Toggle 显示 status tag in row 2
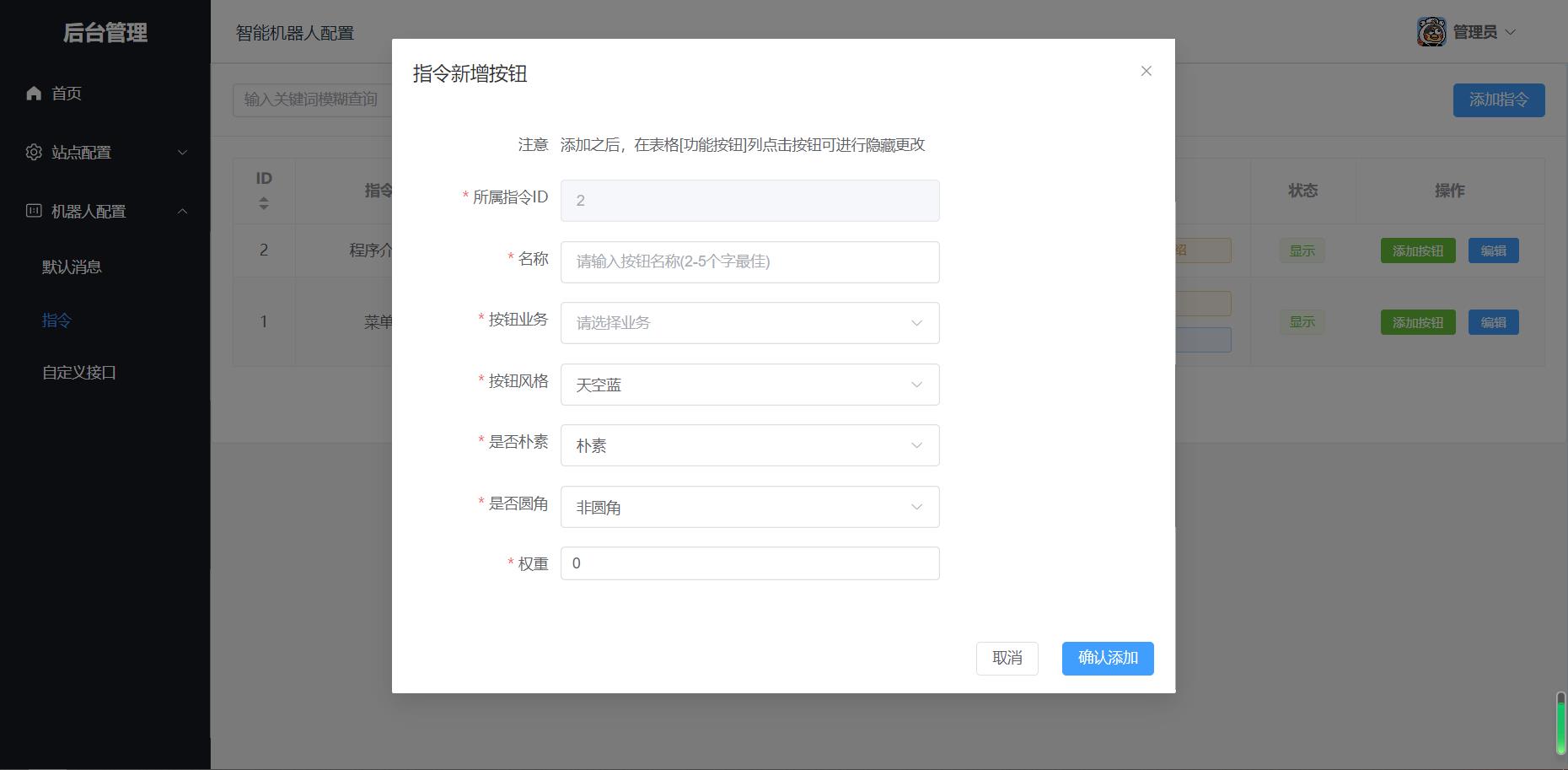 click(1302, 250)
